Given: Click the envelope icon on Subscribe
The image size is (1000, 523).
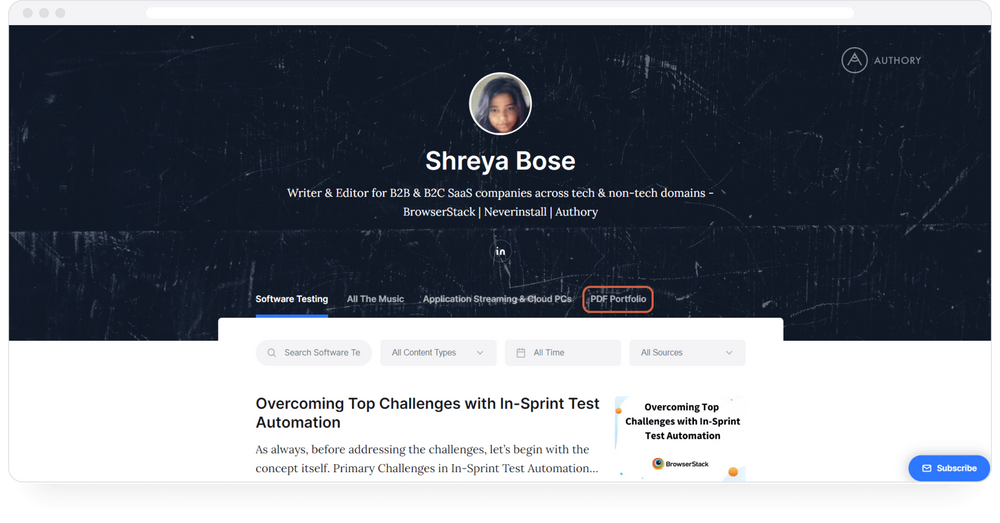Looking at the screenshot, I should tap(927, 468).
